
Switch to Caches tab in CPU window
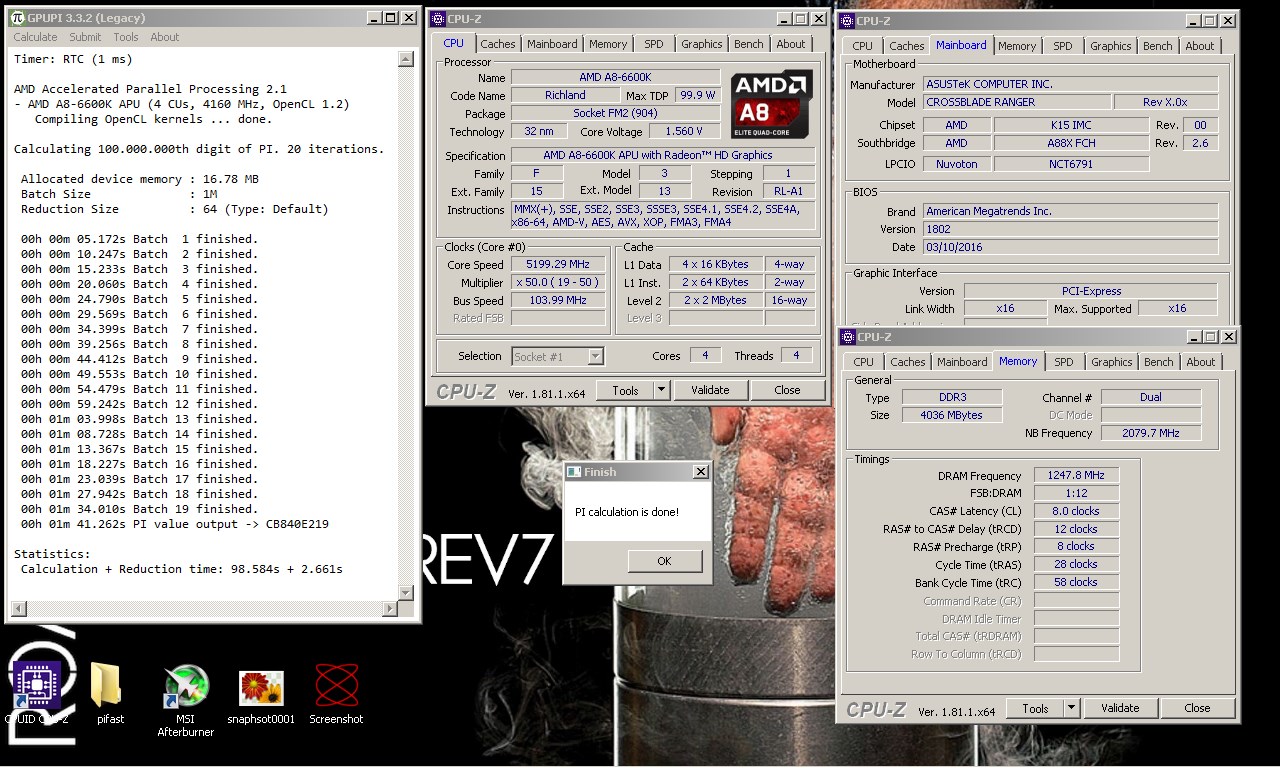pyautogui.click(x=497, y=44)
